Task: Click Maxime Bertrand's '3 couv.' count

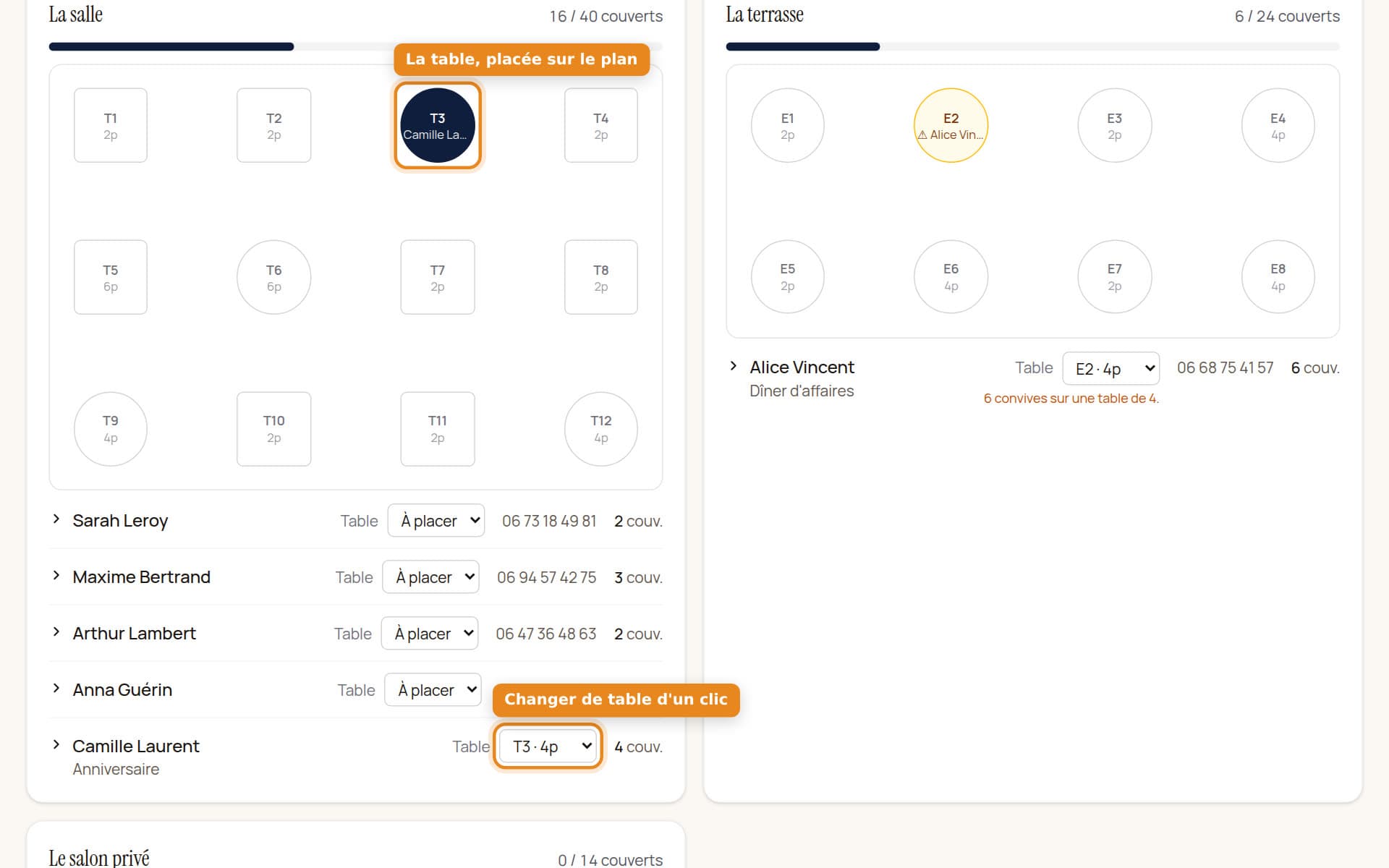Action: [639, 577]
